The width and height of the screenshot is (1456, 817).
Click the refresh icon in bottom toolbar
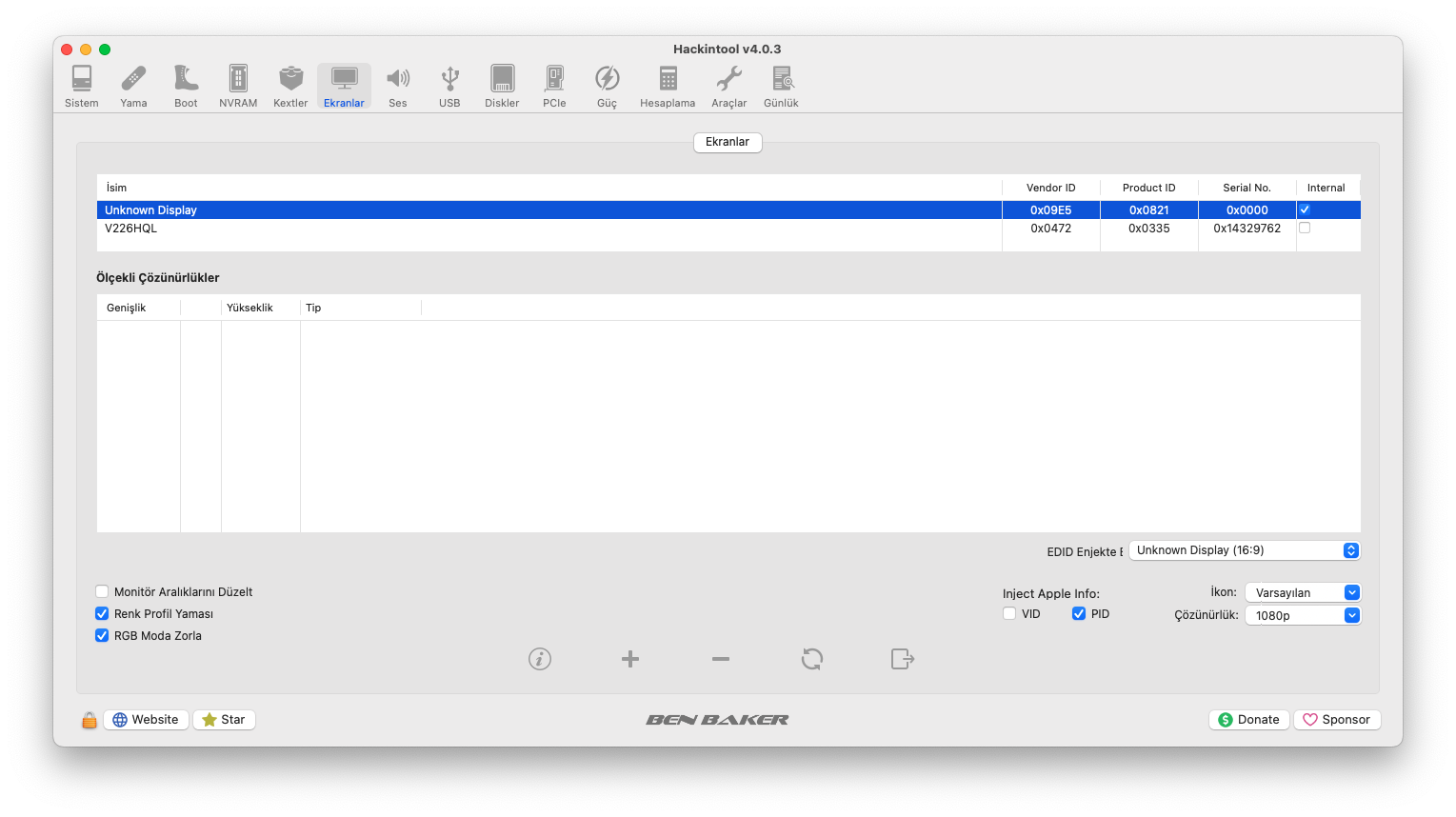812,659
